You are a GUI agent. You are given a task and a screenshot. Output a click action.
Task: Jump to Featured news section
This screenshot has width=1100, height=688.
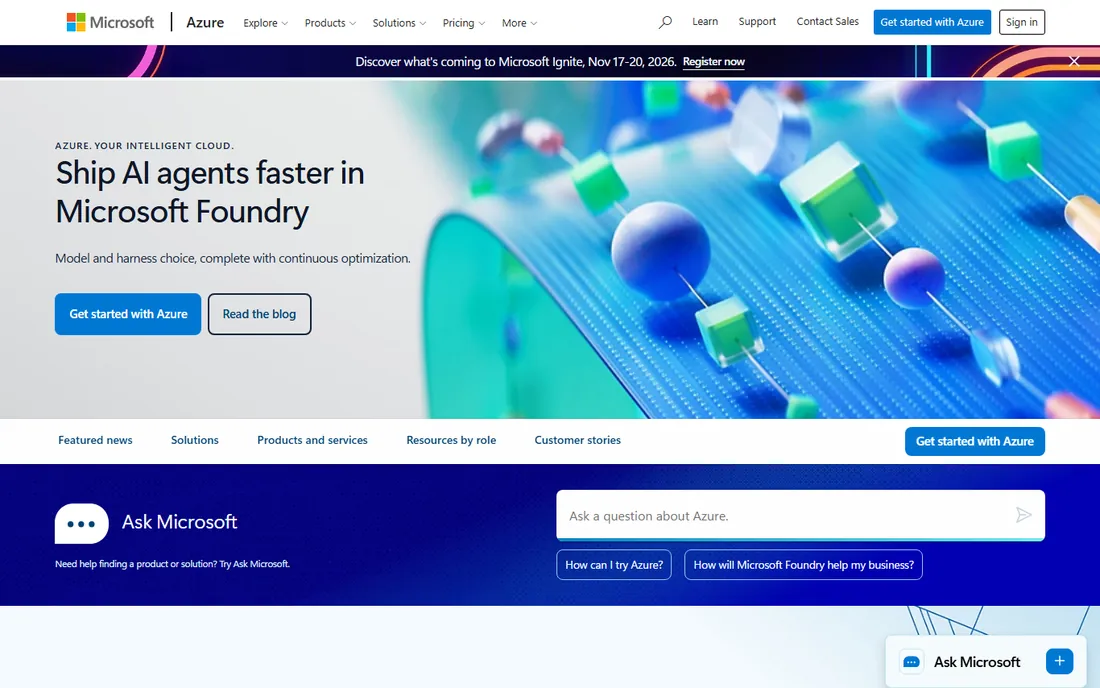click(95, 440)
